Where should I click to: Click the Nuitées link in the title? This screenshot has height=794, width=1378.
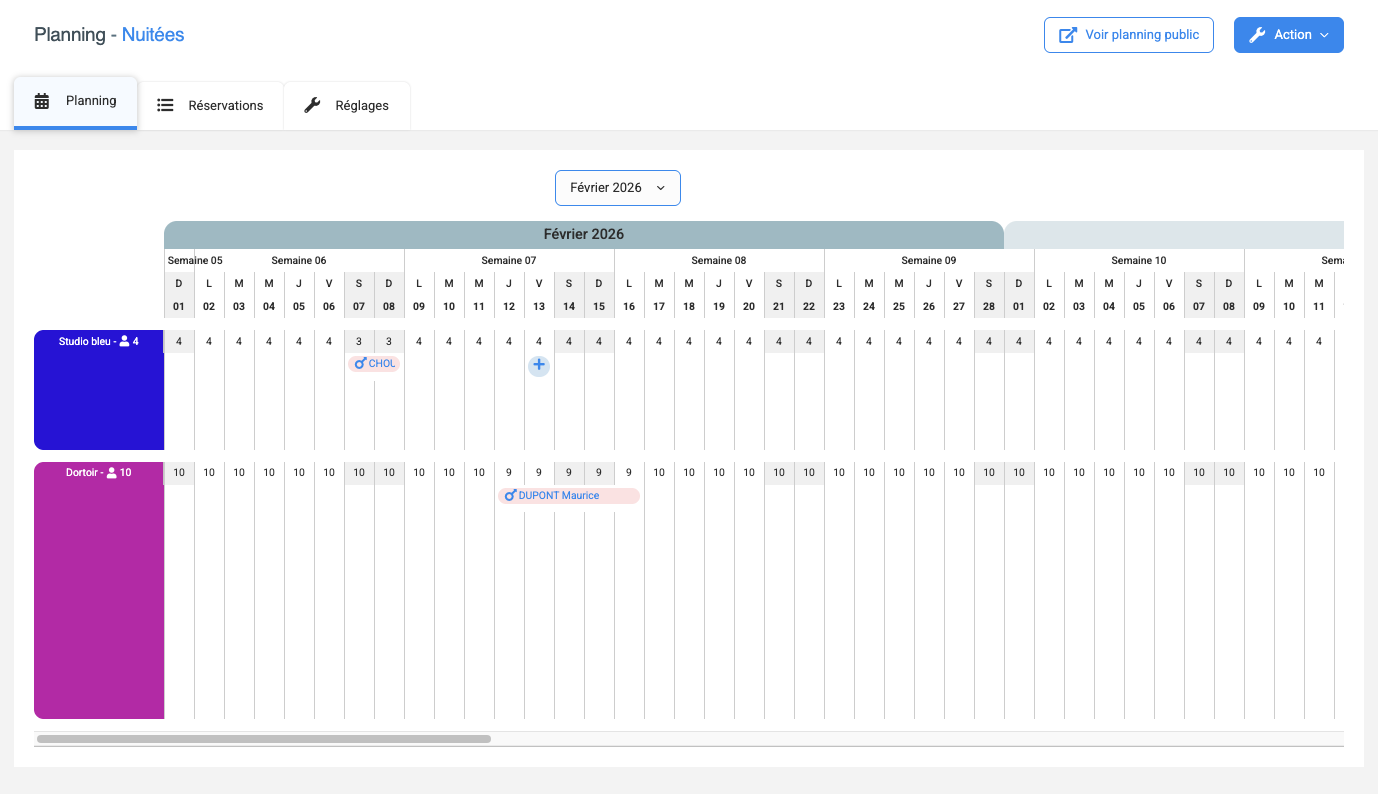pos(153,35)
